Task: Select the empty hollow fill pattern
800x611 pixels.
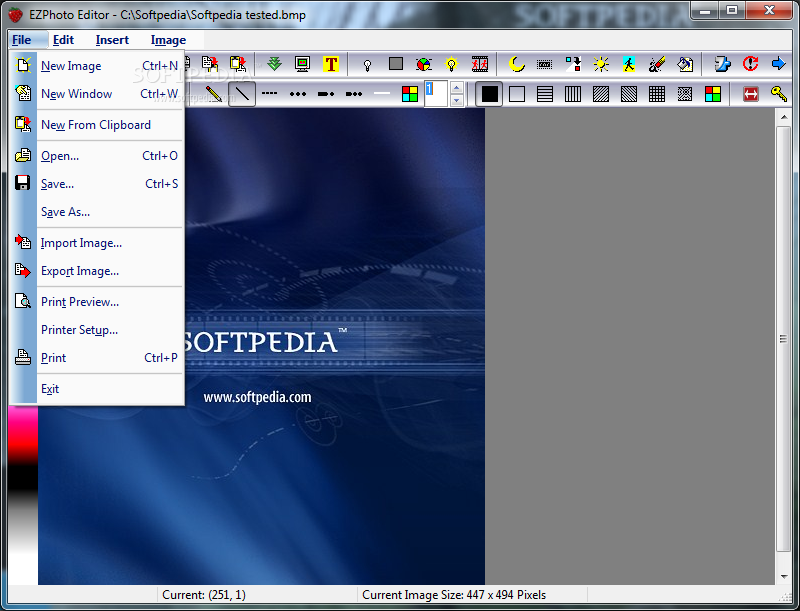Action: click(517, 94)
